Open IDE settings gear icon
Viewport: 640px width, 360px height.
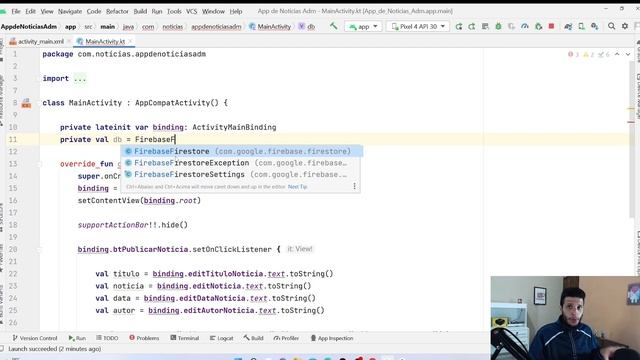625,27
